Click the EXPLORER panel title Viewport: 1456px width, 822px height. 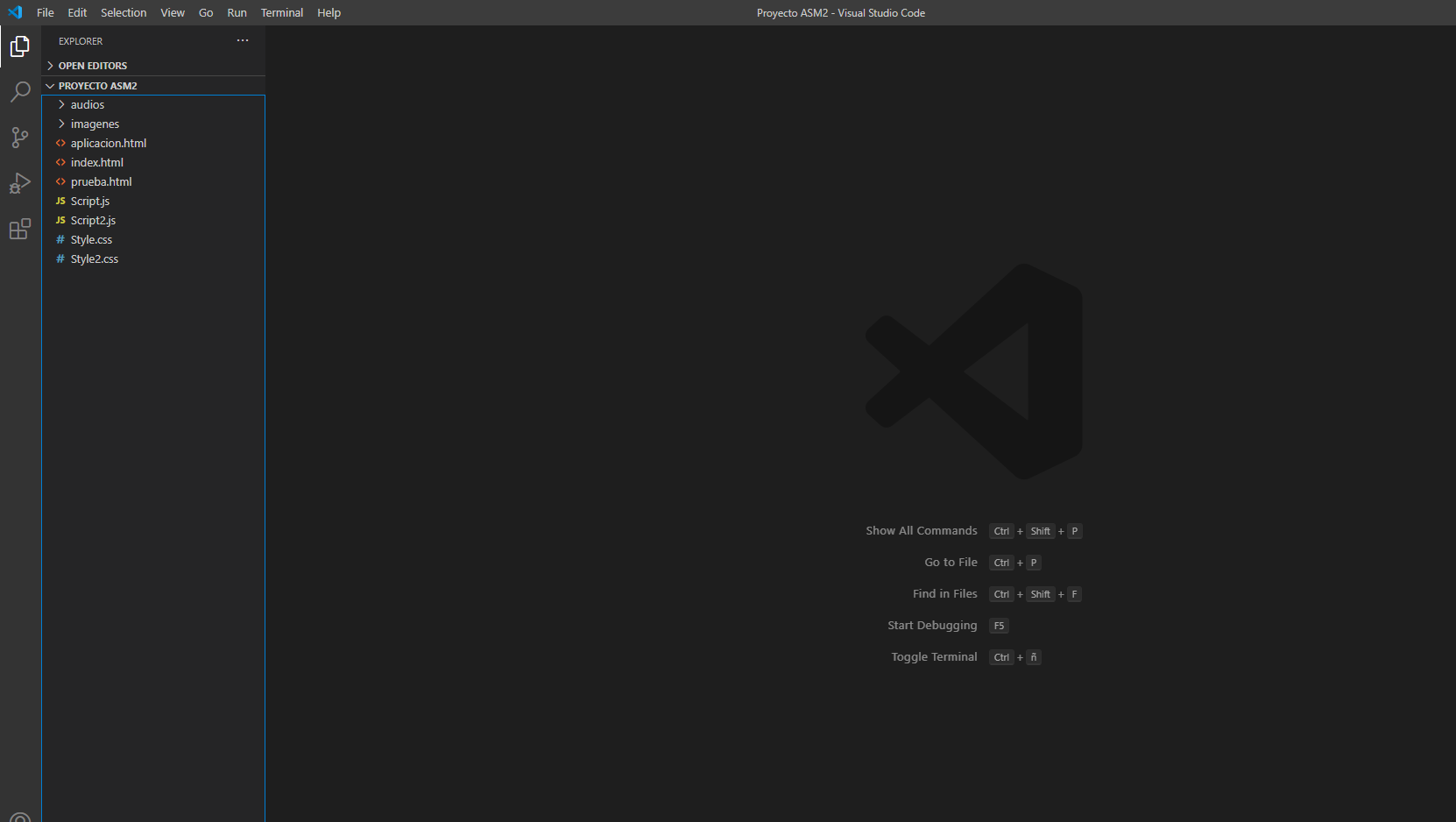81,41
